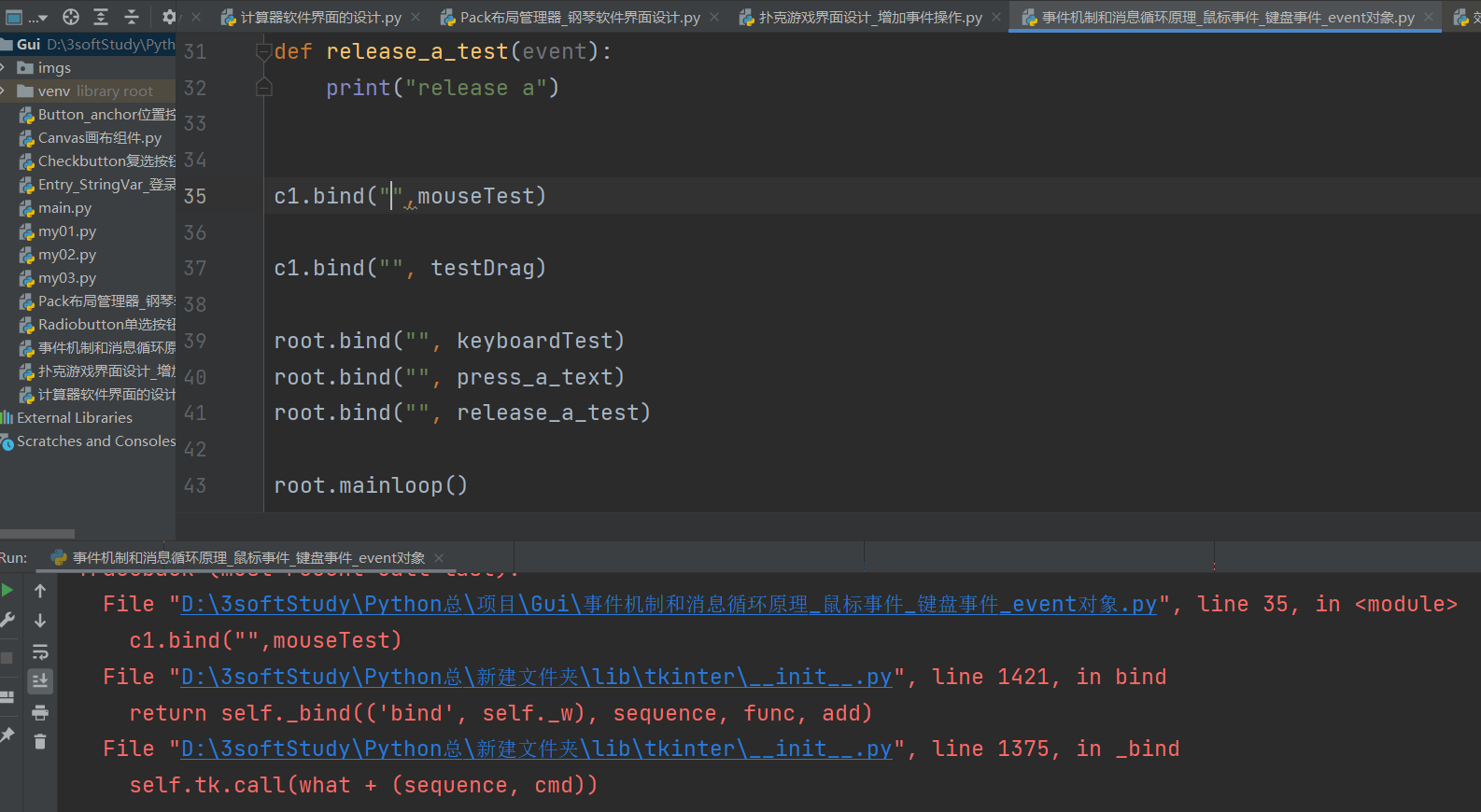Select 扑克游戏界面设计 file in project tree
The height and width of the screenshot is (812, 1481).
coord(97,371)
